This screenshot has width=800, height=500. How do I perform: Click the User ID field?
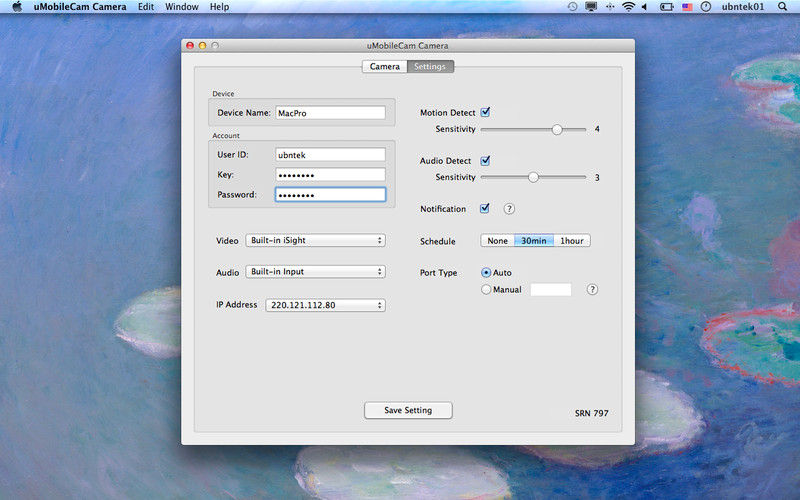(x=331, y=155)
